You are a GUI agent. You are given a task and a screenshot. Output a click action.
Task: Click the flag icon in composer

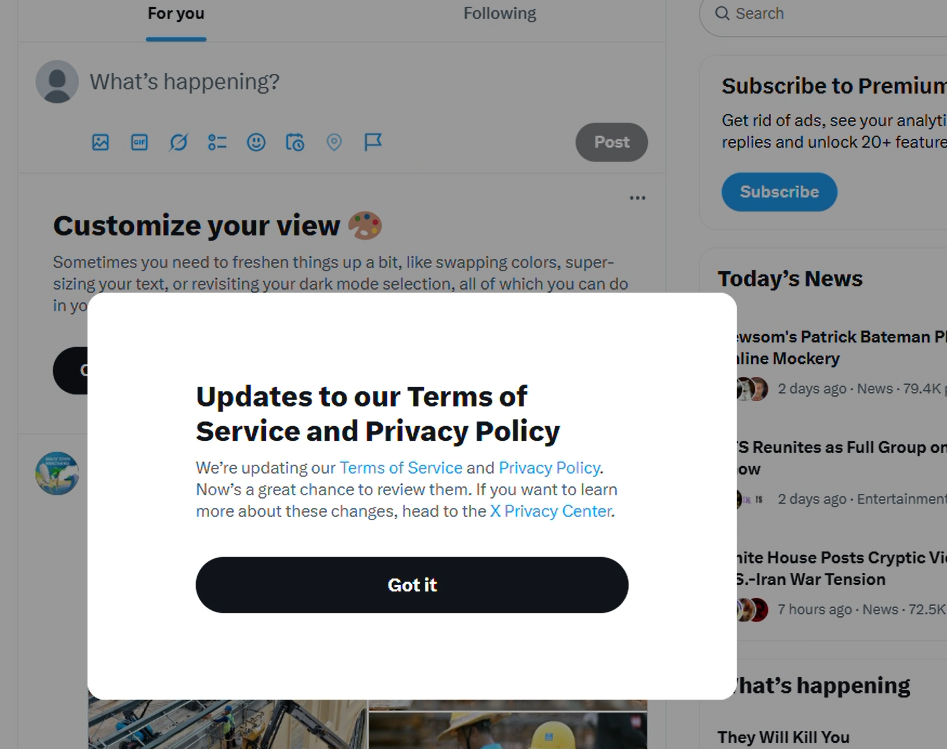[x=373, y=142]
